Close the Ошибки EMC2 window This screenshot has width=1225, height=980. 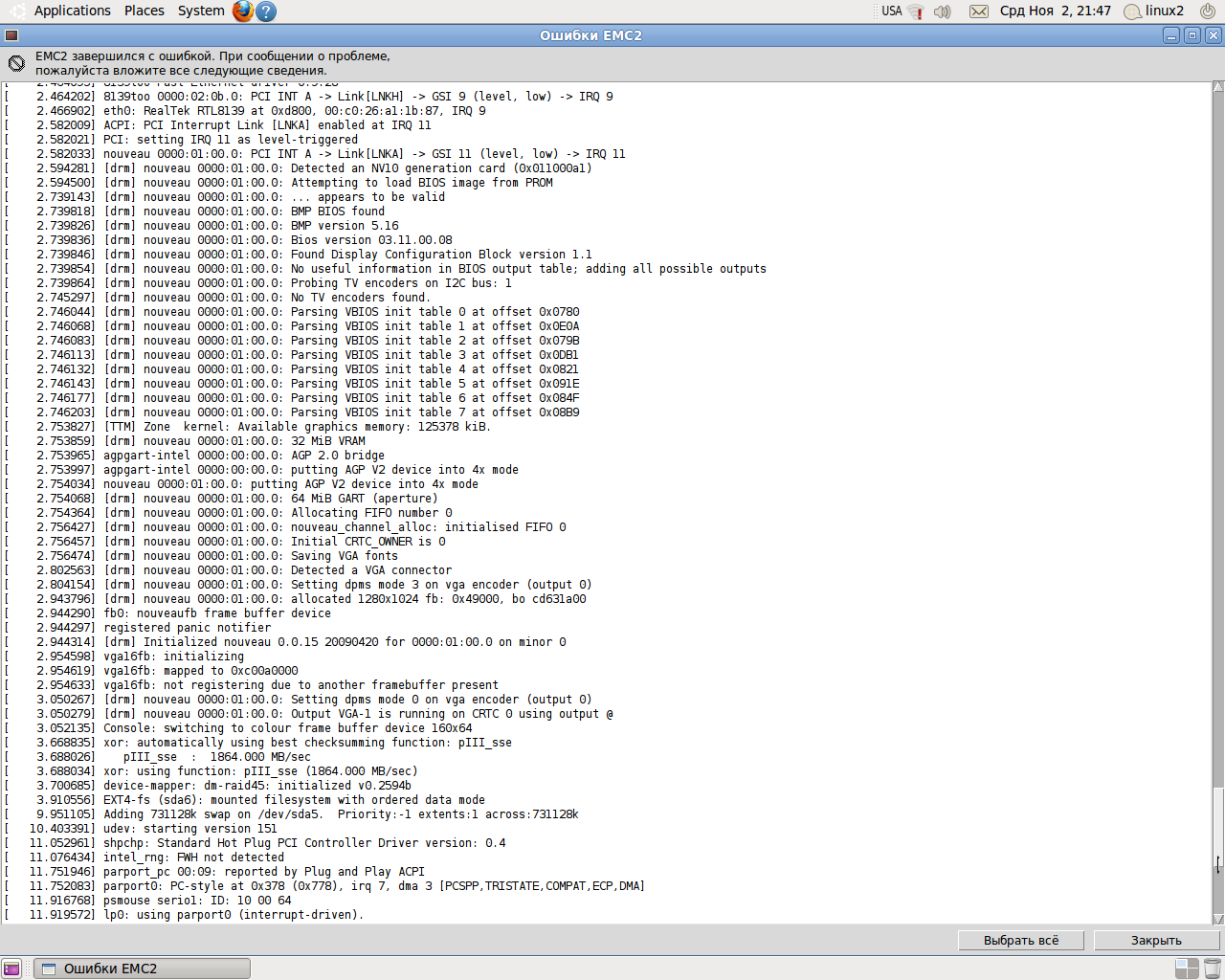tap(1214, 35)
